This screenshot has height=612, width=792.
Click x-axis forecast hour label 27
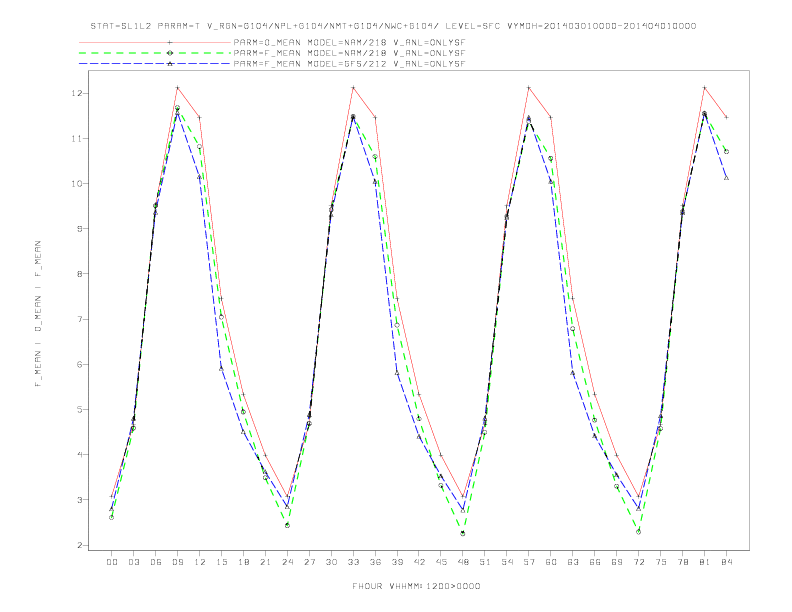pos(309,562)
